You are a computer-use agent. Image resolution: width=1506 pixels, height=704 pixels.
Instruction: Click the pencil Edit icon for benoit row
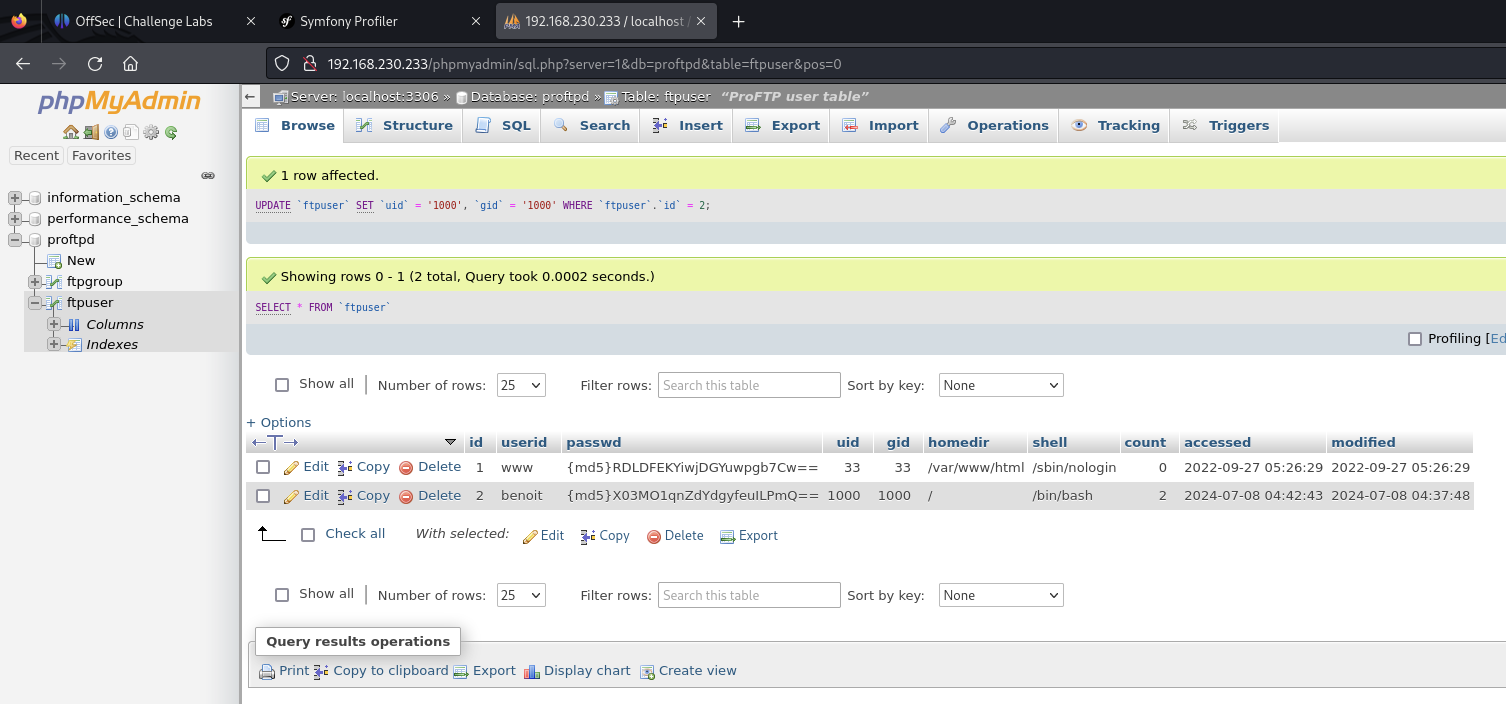[x=292, y=496]
